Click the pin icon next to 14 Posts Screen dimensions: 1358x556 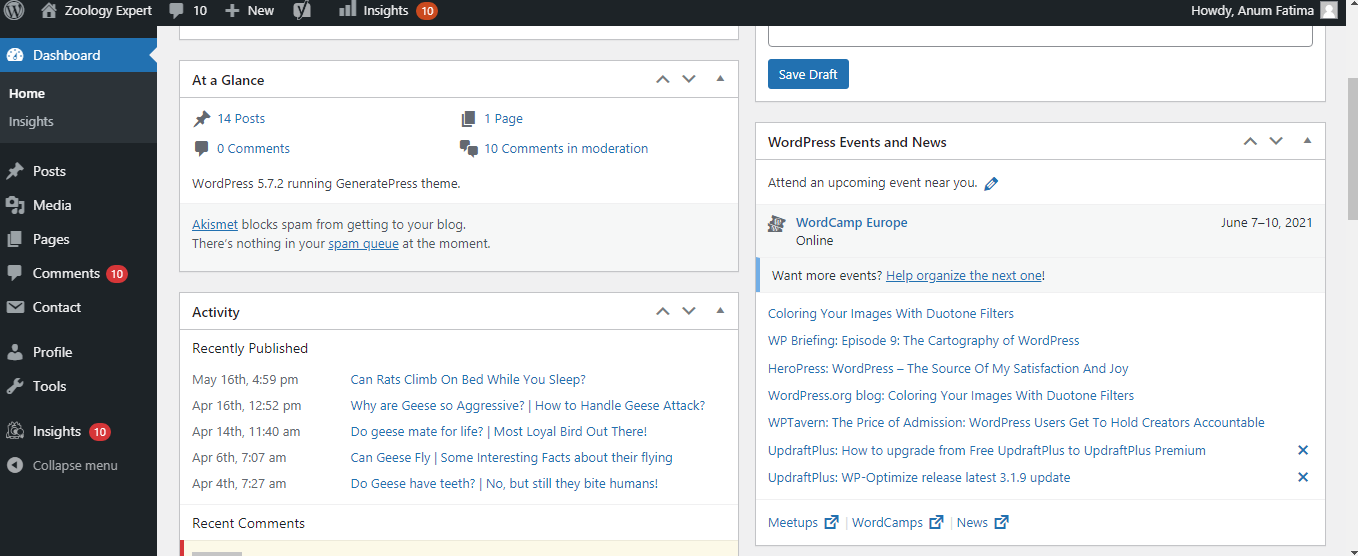(x=202, y=119)
